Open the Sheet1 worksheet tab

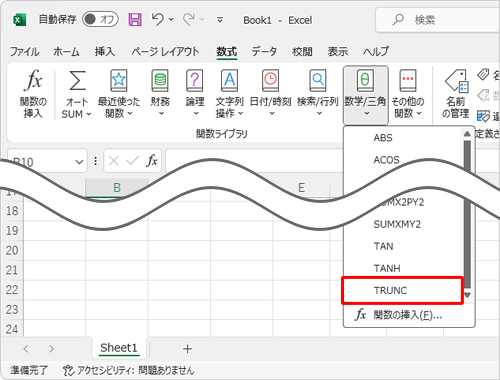[119, 348]
